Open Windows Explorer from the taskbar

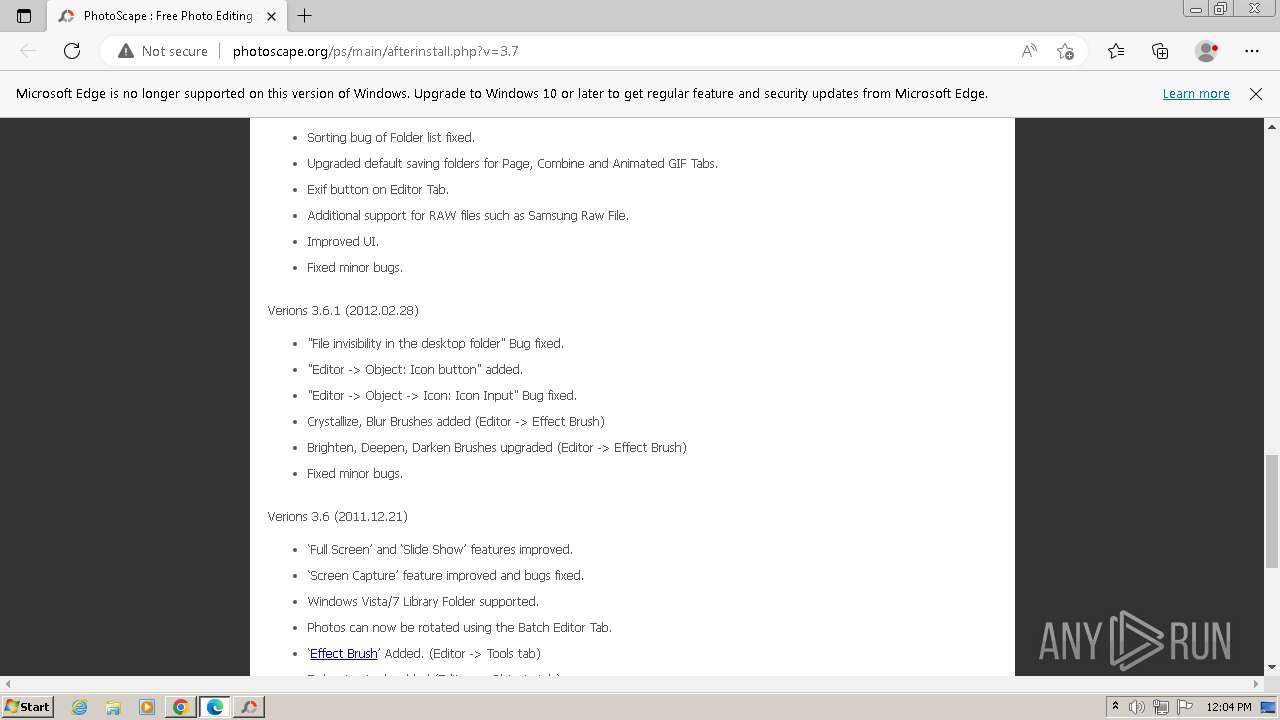[x=113, y=707]
